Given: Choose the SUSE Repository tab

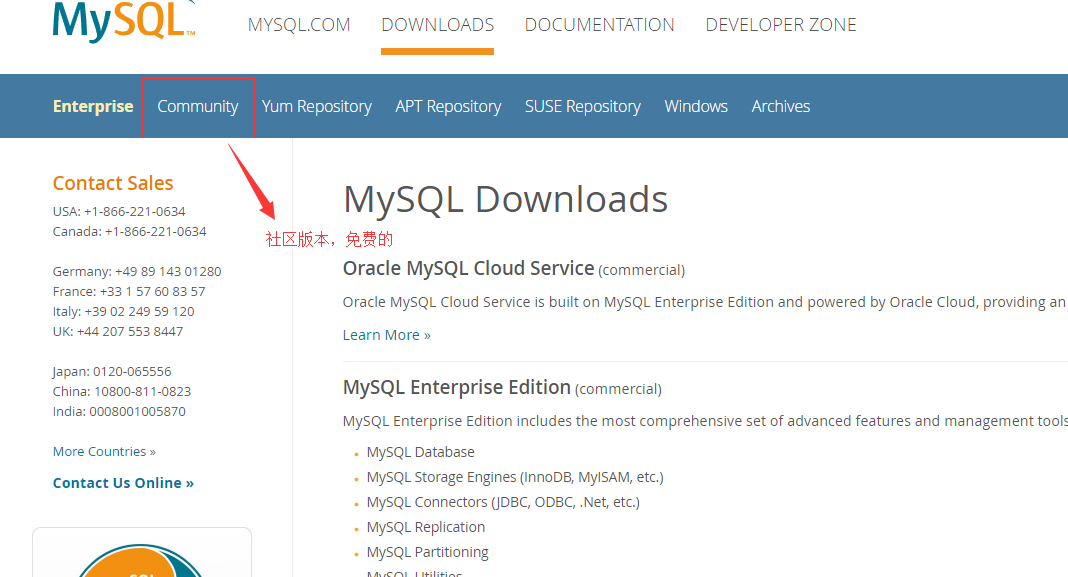Looking at the screenshot, I should [583, 106].
